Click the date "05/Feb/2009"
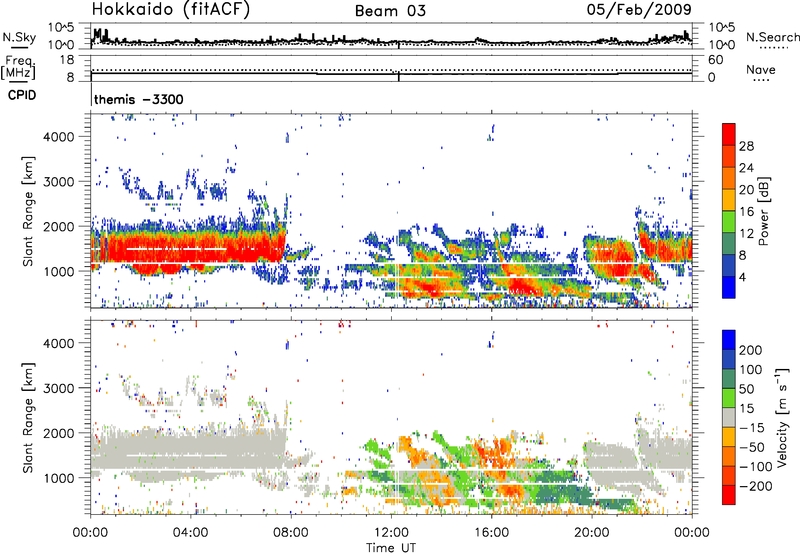800x554 pixels. (x=639, y=9)
